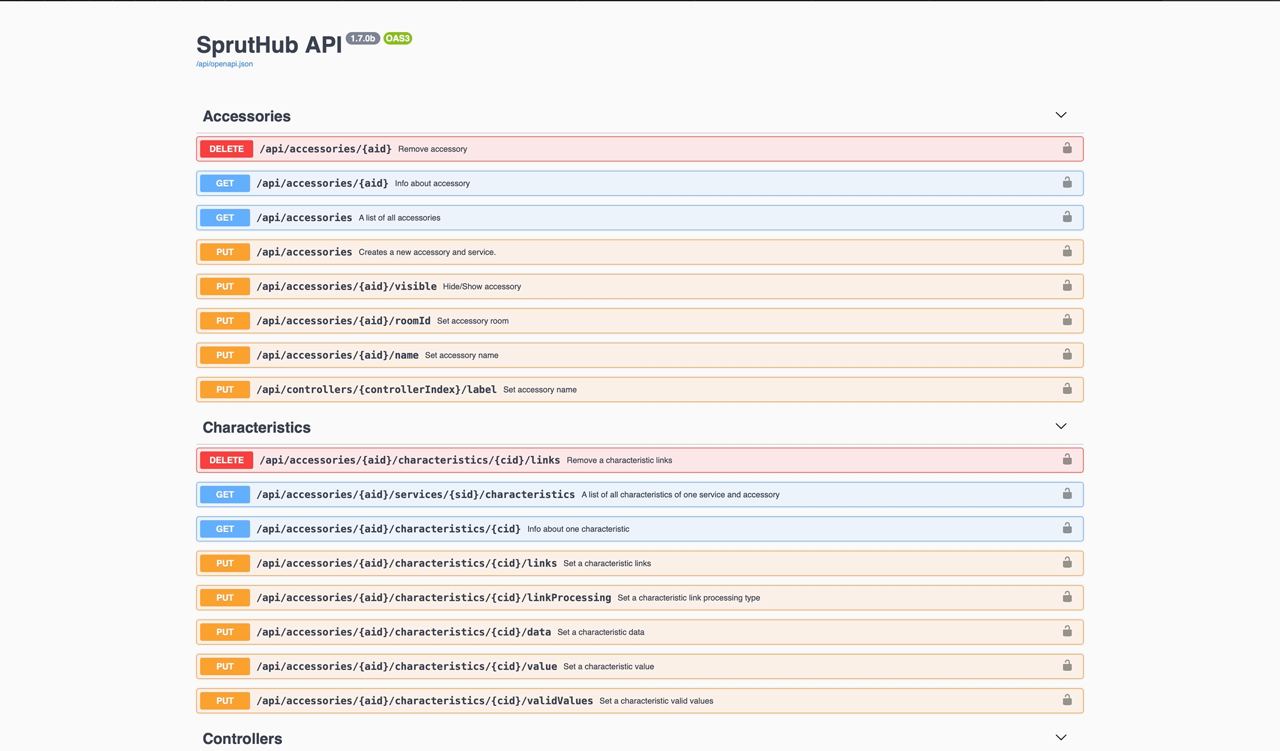Click the 1.7.0b version badge
This screenshot has width=1280, height=751.
click(x=362, y=38)
